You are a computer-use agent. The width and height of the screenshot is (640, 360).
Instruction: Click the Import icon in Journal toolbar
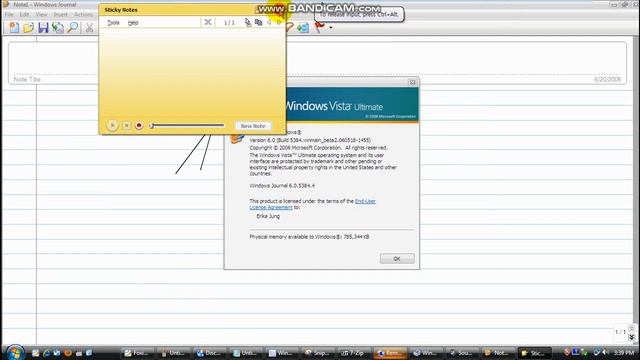pos(58,27)
